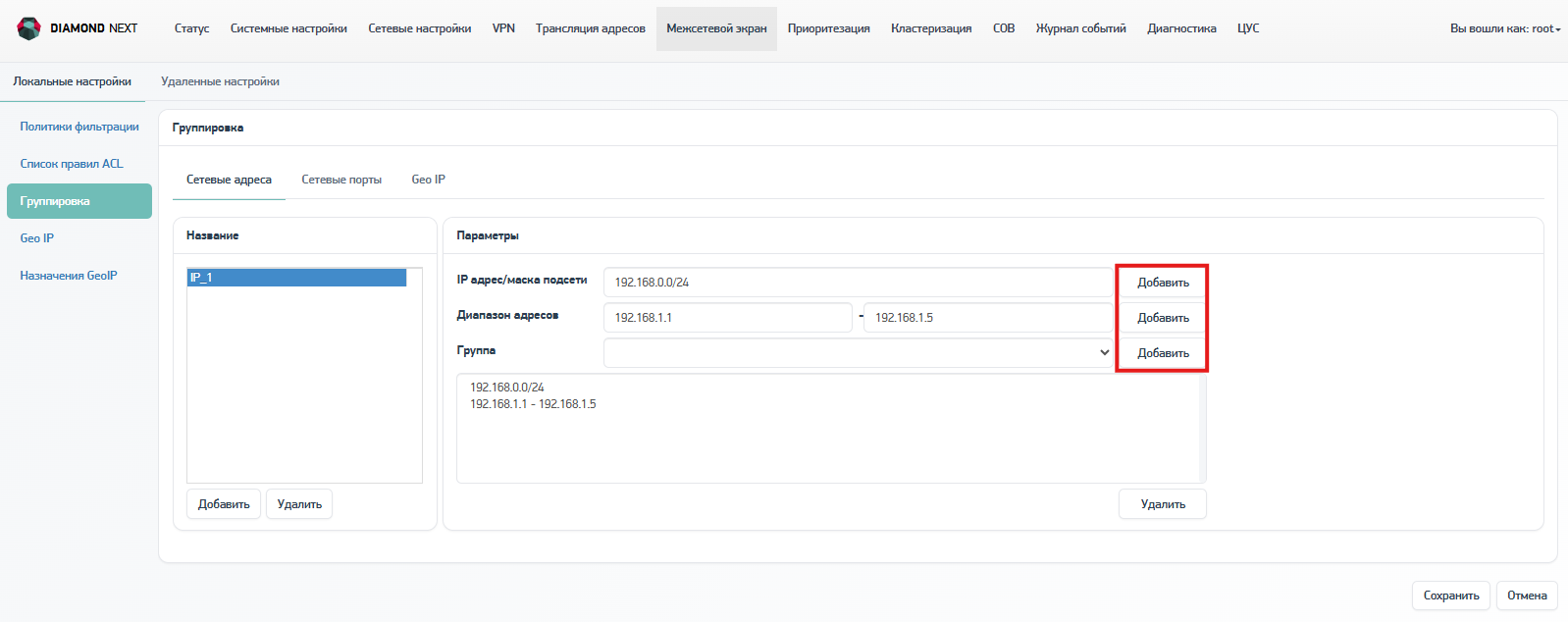Expand the Группа dropdown

[859, 352]
